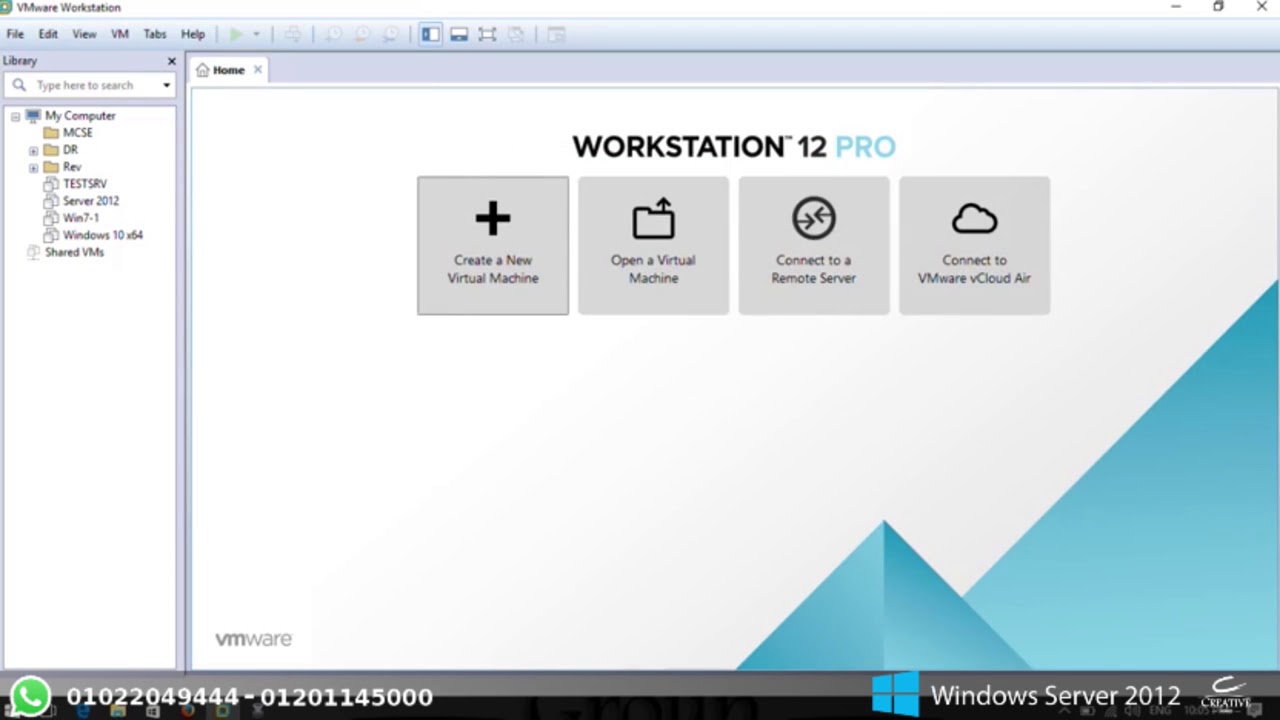Image resolution: width=1280 pixels, height=720 pixels.
Task: Expand the Rev folder node
Action: (33, 168)
